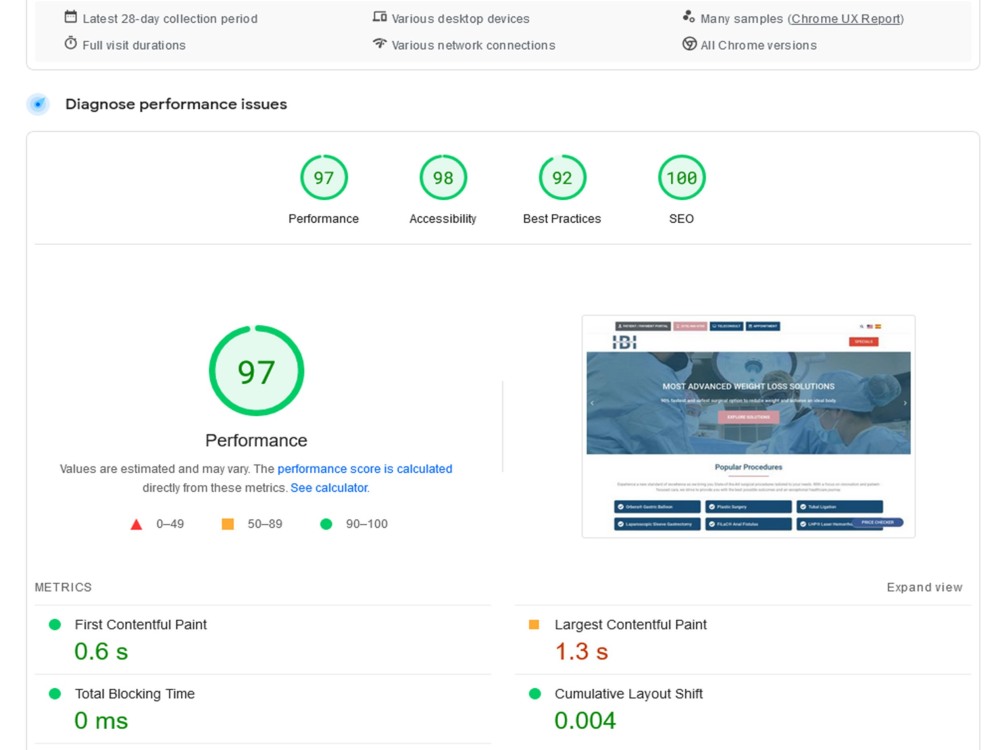Click the 0.6 s value
1000x750 pixels.
(x=101, y=651)
